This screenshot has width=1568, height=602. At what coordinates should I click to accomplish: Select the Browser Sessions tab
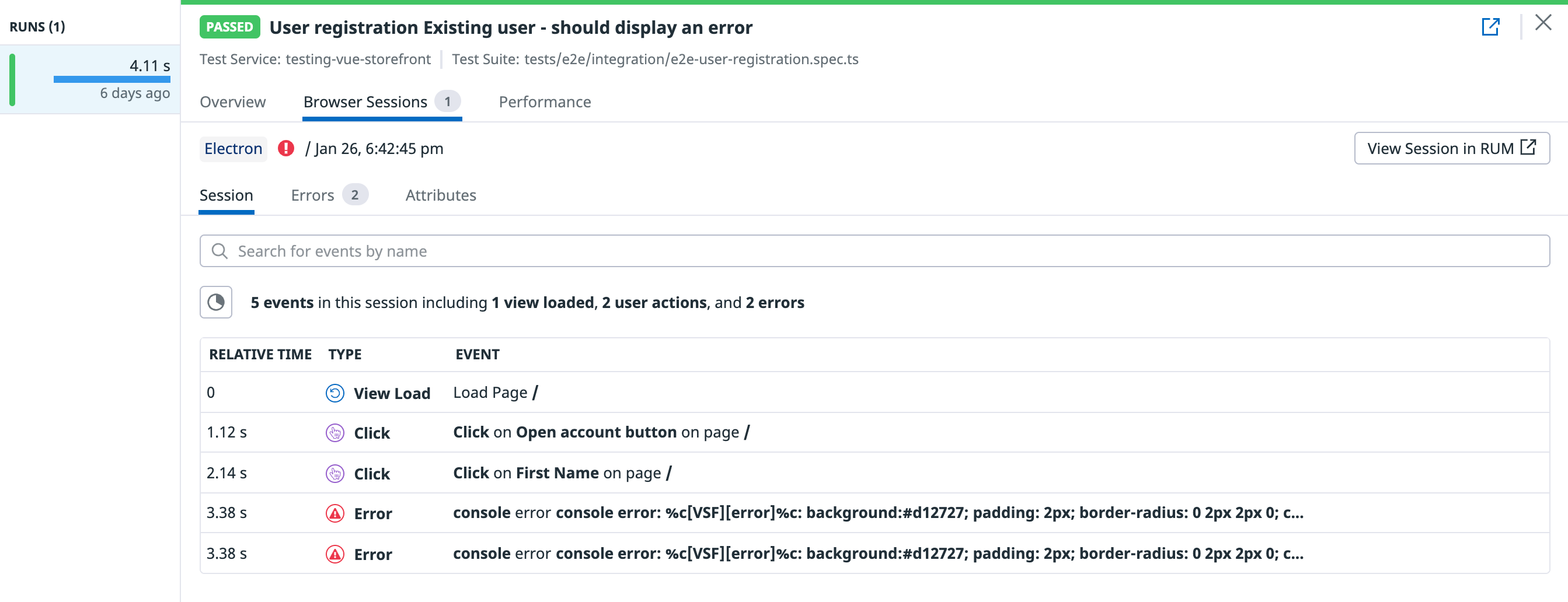tap(382, 102)
